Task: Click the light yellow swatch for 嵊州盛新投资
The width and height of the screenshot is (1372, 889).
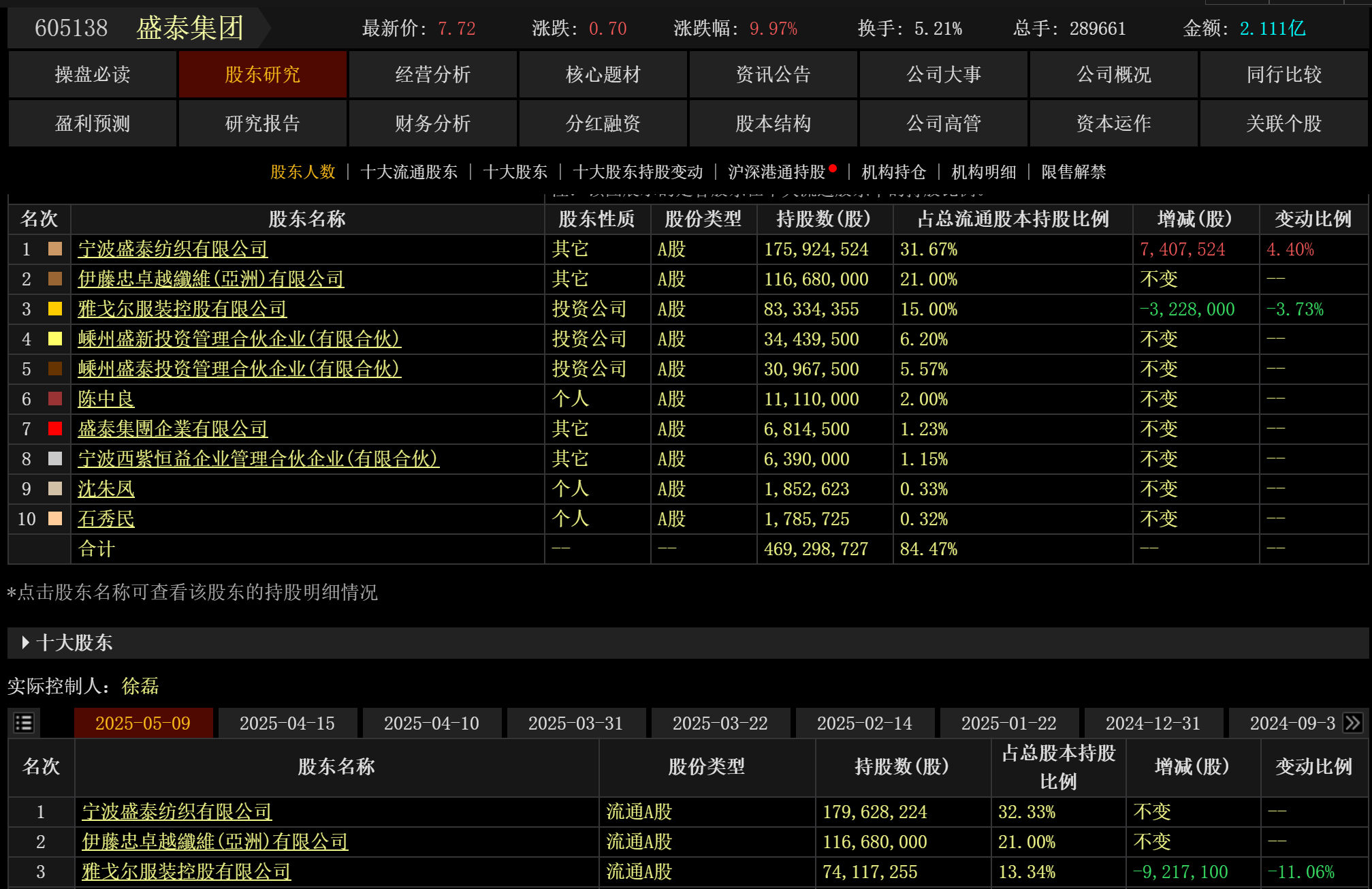Action: (x=55, y=339)
